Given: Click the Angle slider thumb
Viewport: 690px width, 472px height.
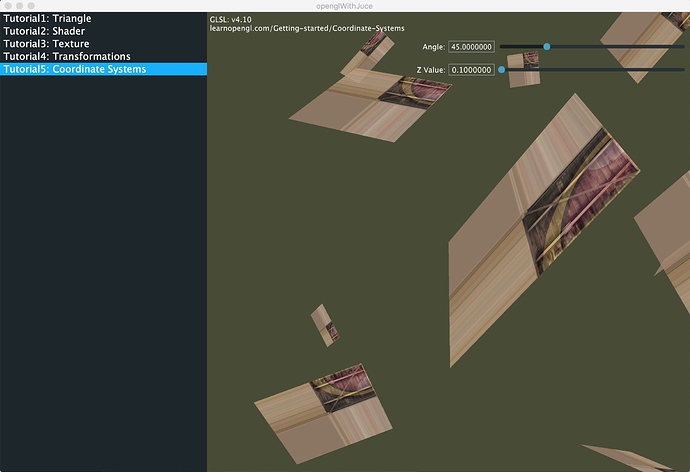Looking at the screenshot, I should (547, 47).
